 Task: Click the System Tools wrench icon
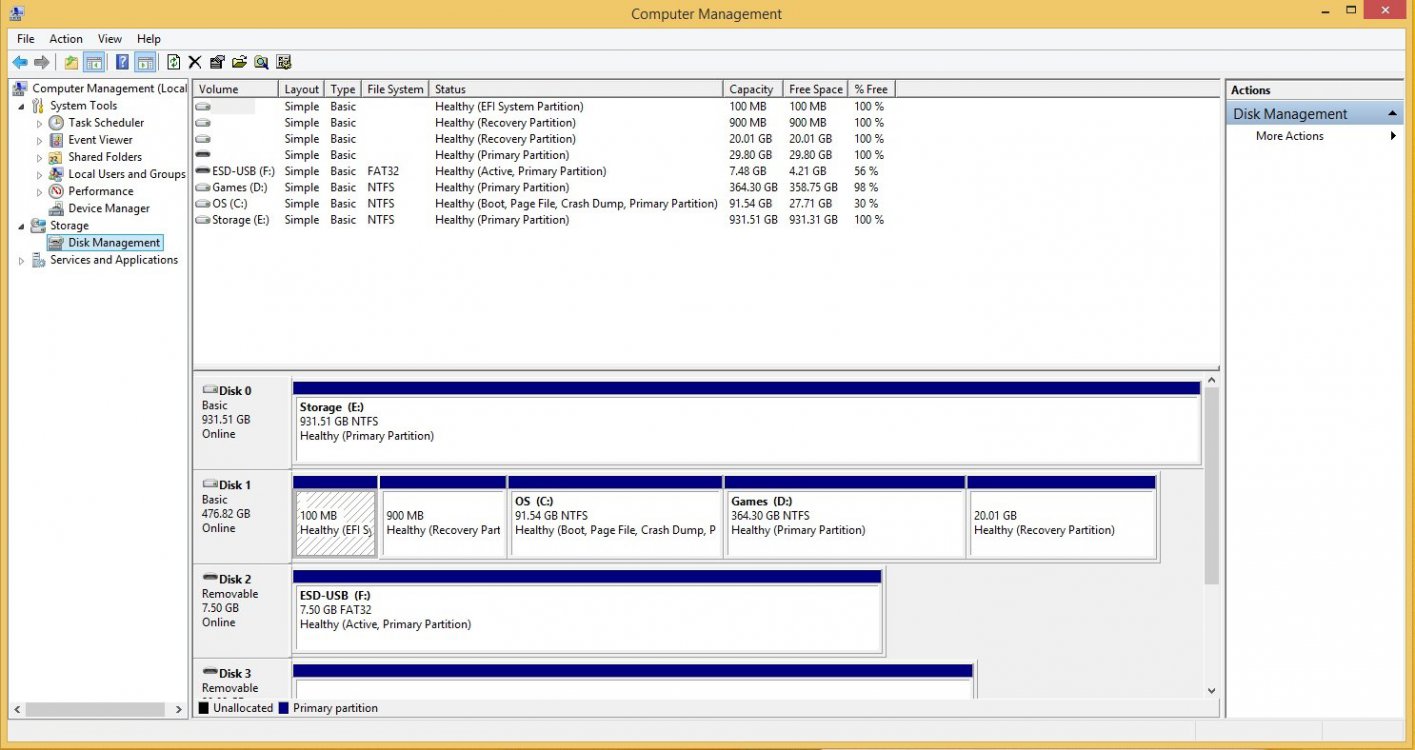tap(38, 106)
